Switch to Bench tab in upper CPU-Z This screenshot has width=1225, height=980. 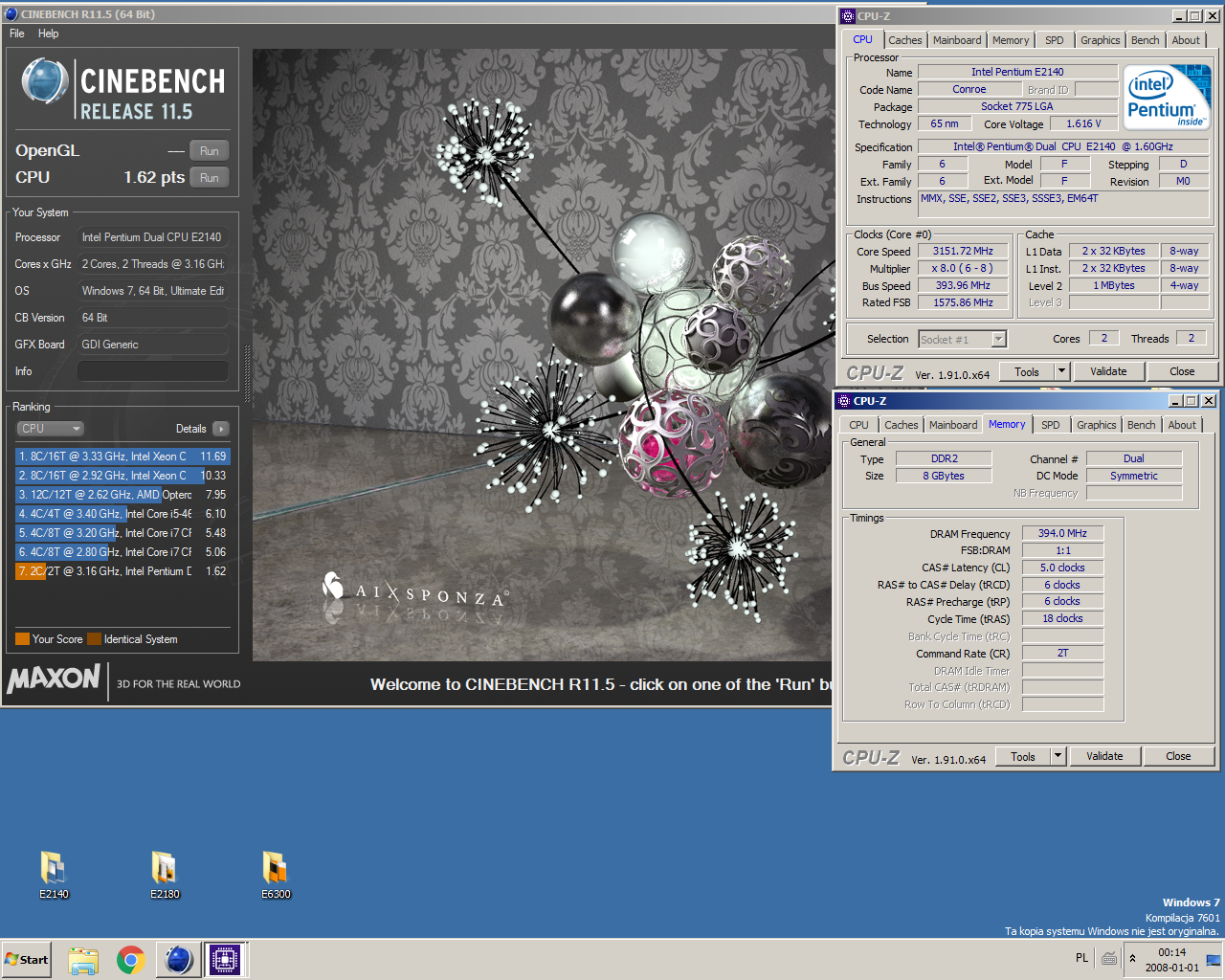point(1145,40)
